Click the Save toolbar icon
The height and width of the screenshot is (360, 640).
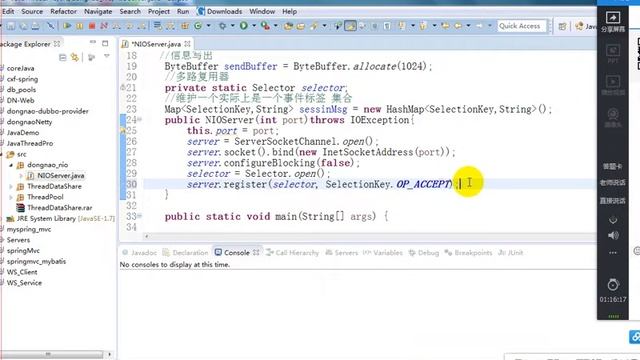(11, 26)
